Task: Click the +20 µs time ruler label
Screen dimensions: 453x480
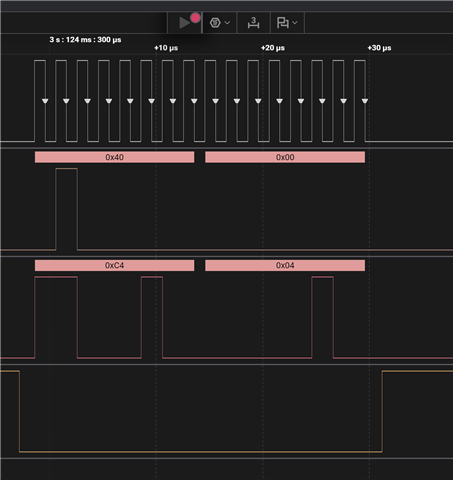Action: click(x=273, y=48)
